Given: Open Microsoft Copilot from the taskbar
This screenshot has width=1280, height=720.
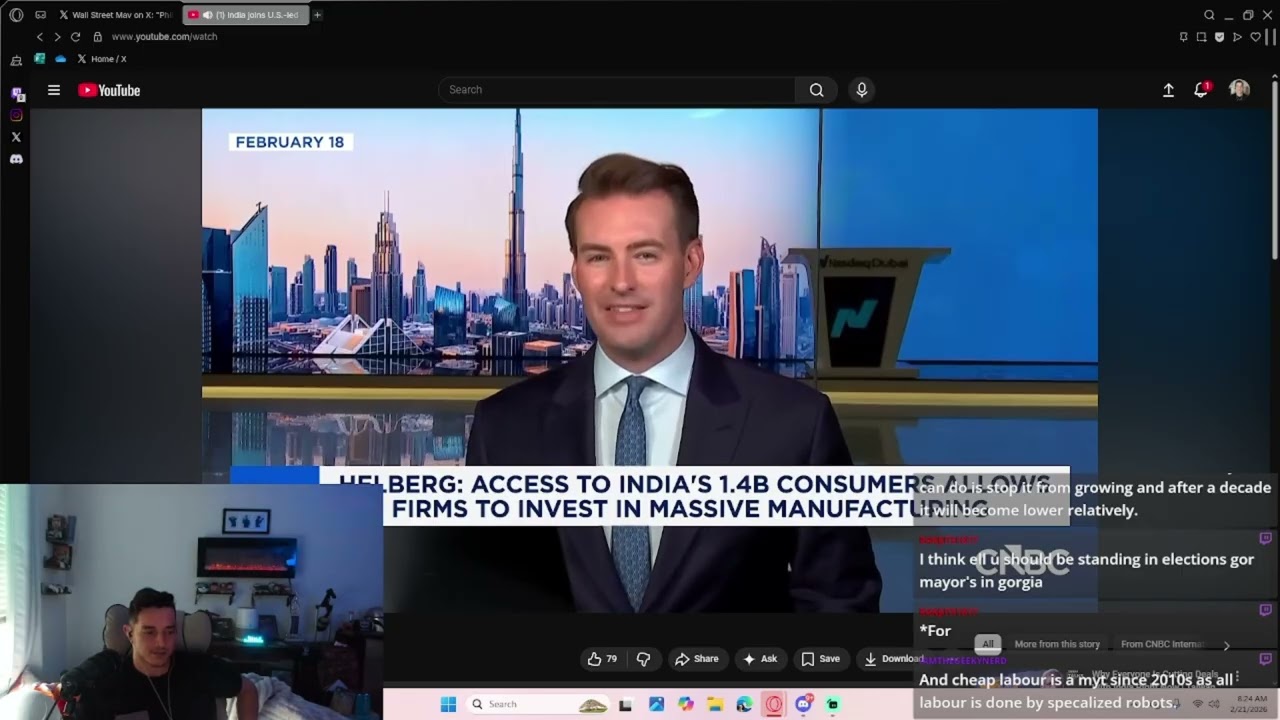Looking at the screenshot, I should pos(685,704).
